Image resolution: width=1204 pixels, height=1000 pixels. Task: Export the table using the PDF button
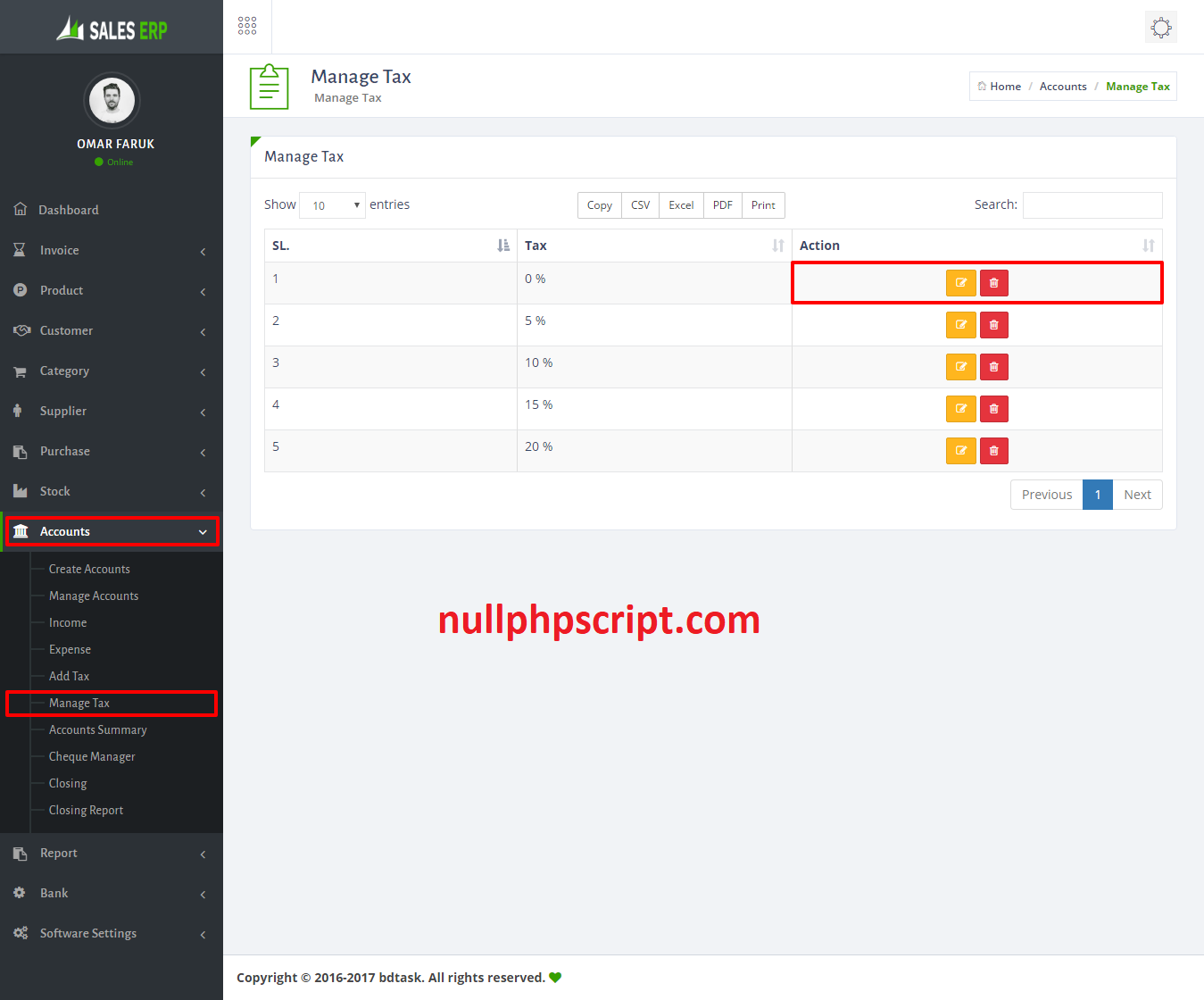tap(722, 205)
